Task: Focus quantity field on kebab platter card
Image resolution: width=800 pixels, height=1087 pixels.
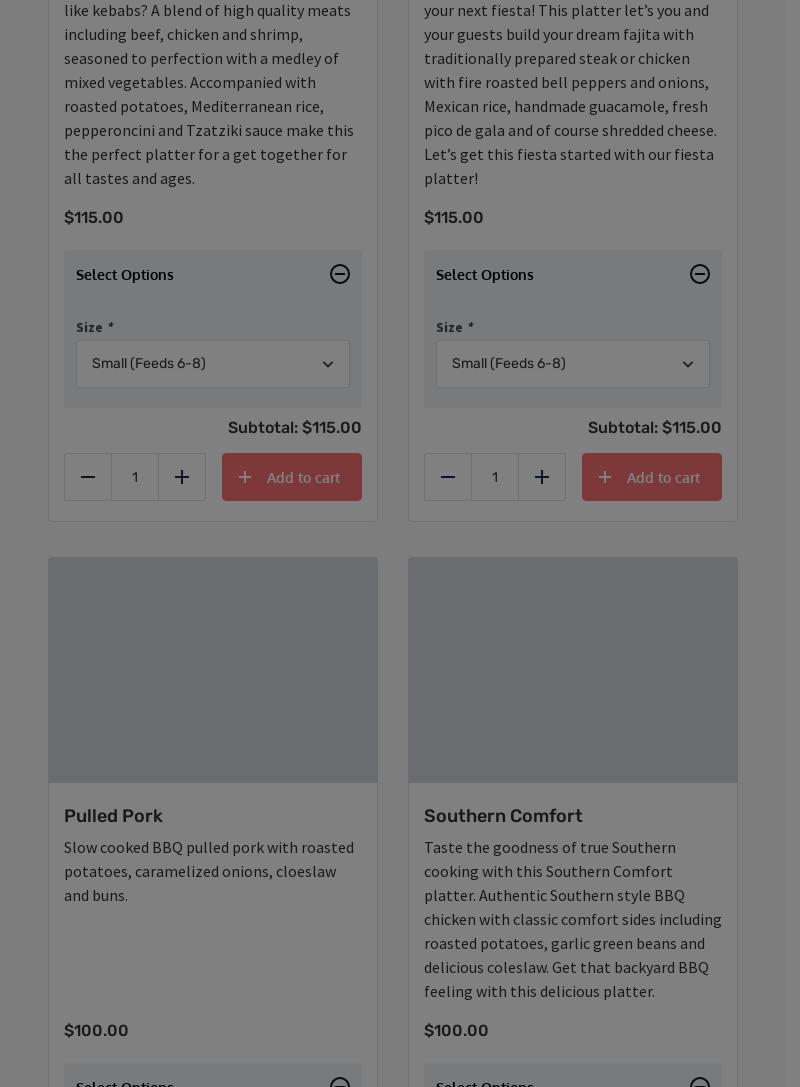Action: click(135, 477)
